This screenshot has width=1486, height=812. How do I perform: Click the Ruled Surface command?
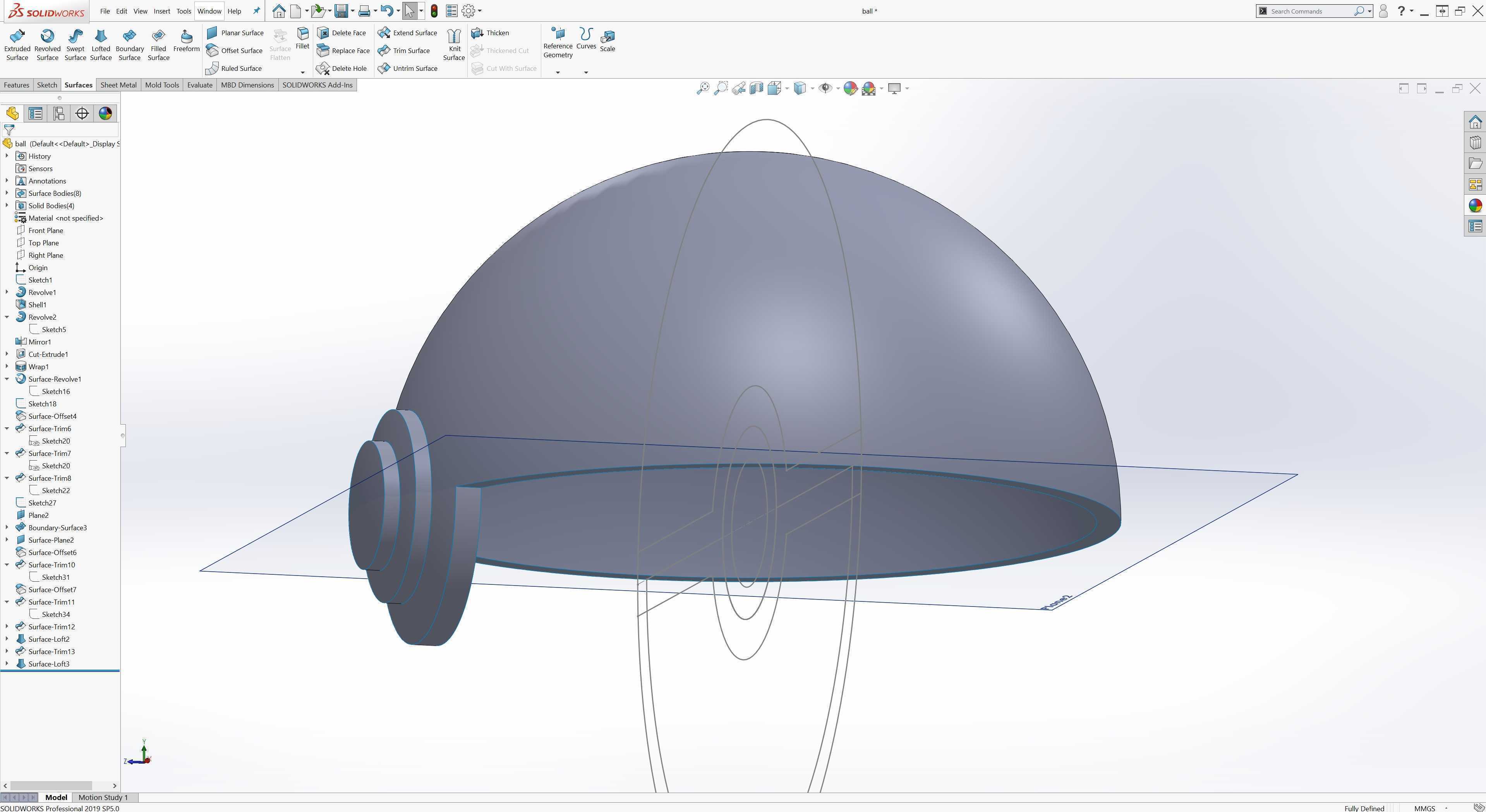(234, 69)
